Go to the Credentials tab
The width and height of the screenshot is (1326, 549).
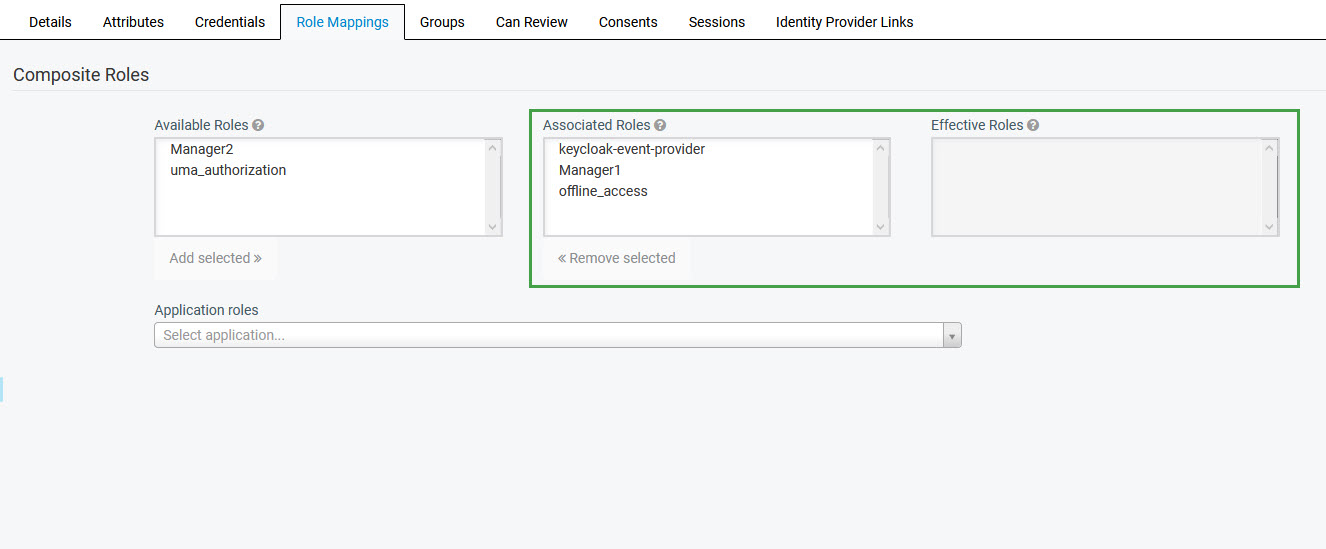point(230,22)
